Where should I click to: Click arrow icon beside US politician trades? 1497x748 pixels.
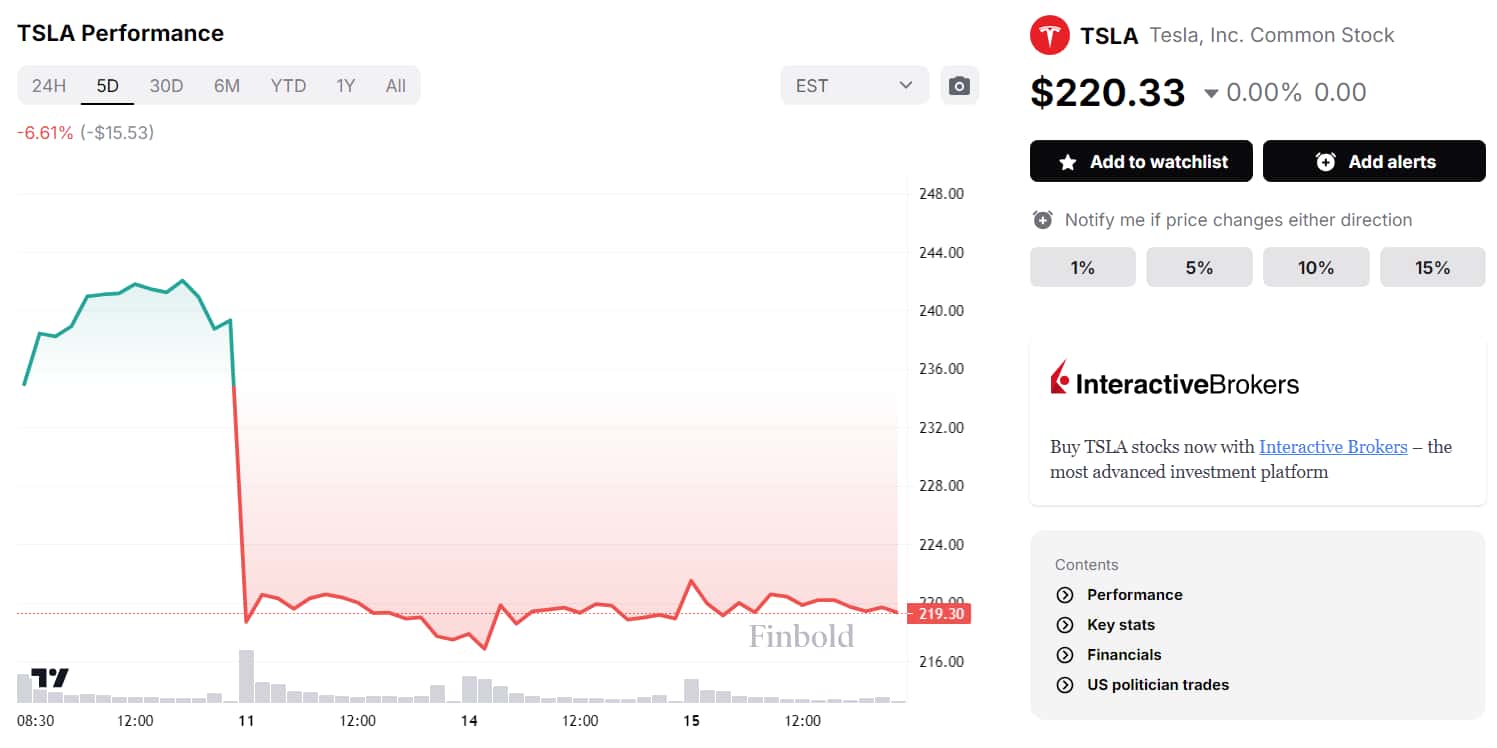pos(1065,685)
